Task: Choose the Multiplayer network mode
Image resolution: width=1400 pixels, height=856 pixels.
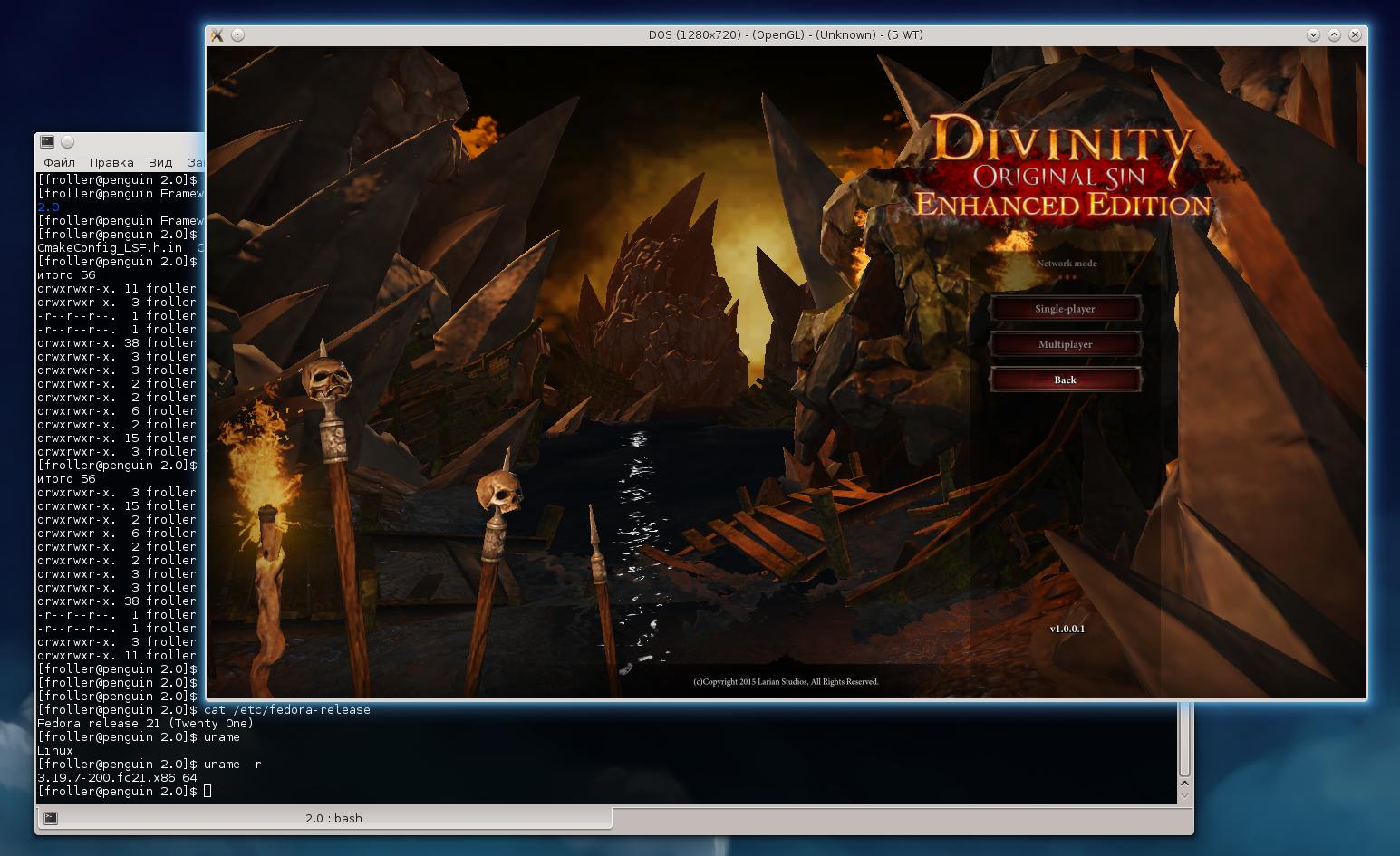Action: point(1065,344)
